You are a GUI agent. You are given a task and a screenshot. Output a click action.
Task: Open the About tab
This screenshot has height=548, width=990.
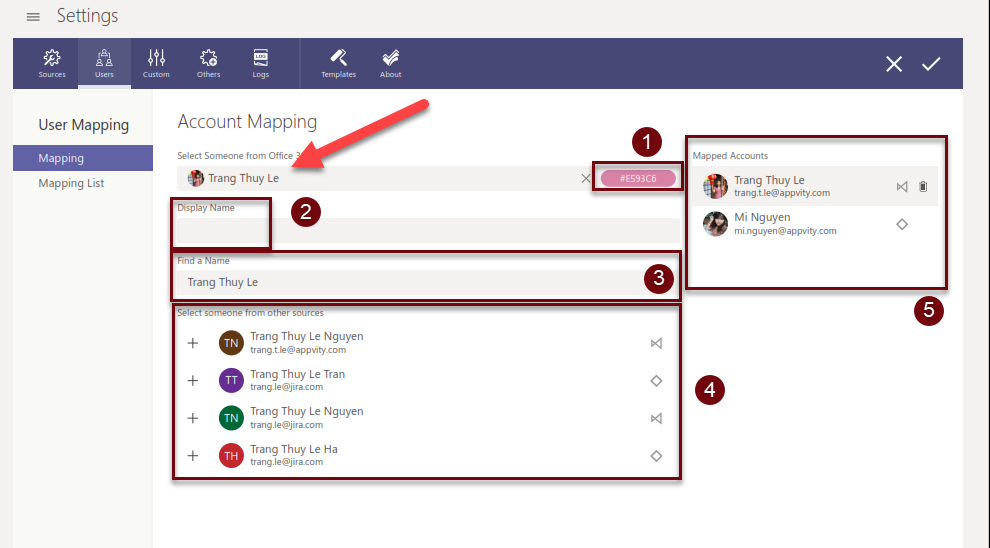tap(391, 63)
